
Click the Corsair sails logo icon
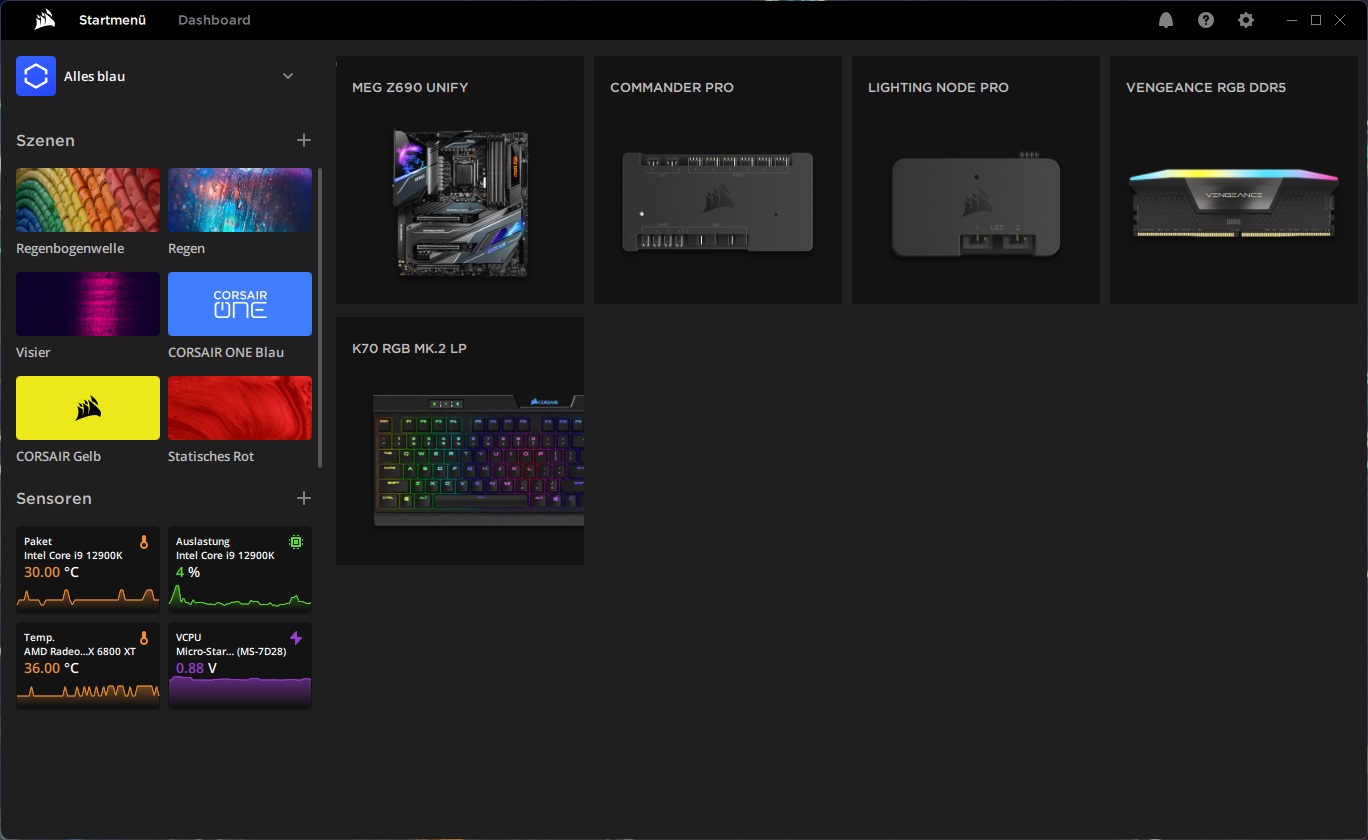point(43,20)
